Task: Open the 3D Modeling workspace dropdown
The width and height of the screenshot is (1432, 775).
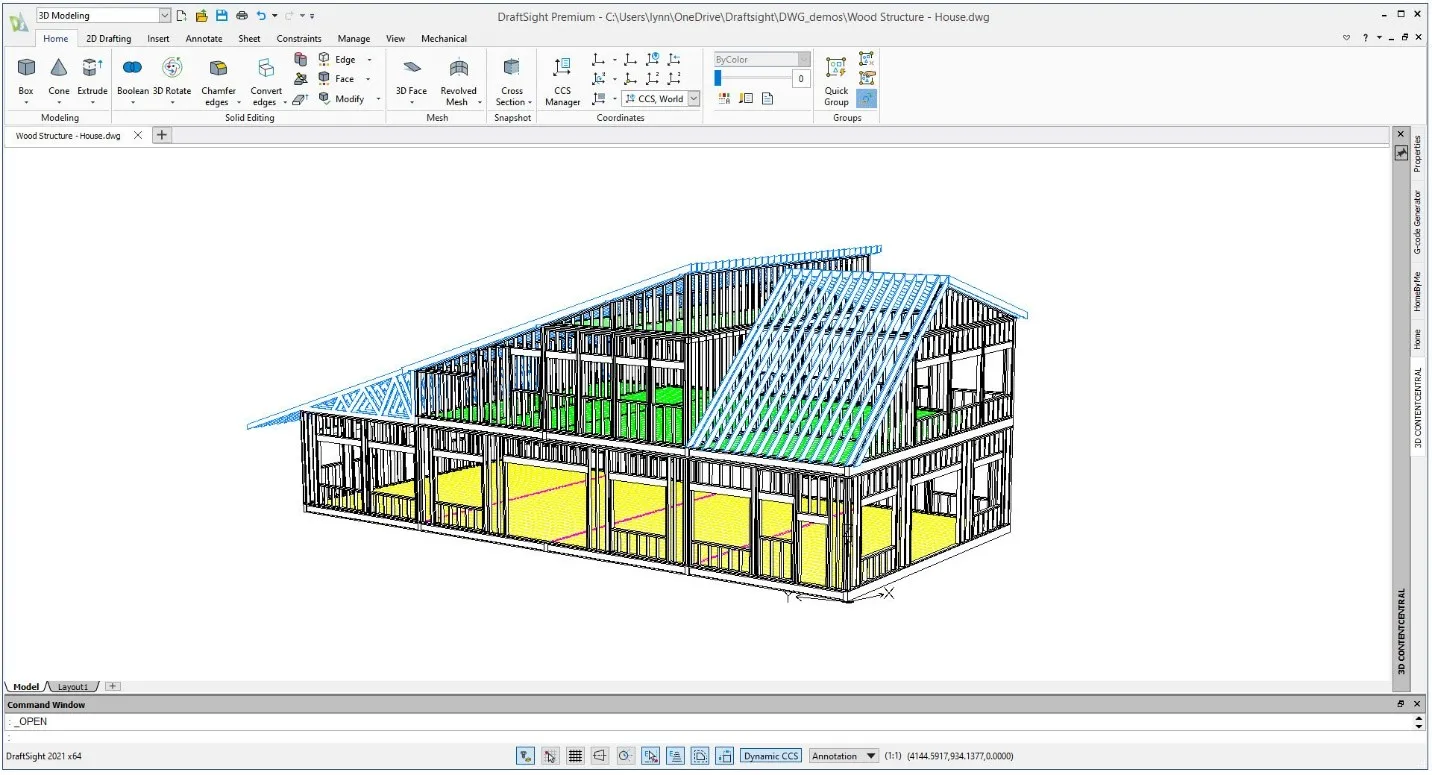Action: click(x=164, y=14)
